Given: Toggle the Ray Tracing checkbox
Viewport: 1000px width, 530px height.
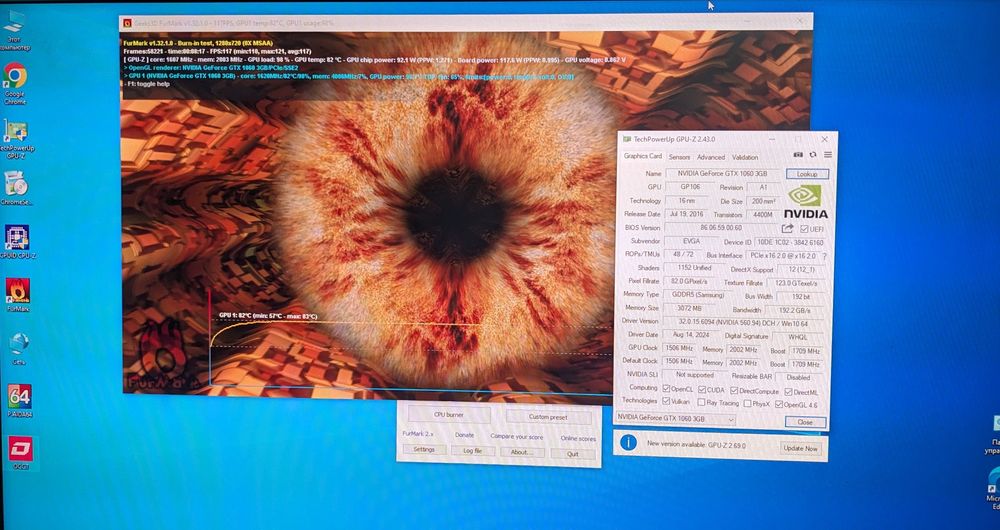Looking at the screenshot, I should click(702, 402).
